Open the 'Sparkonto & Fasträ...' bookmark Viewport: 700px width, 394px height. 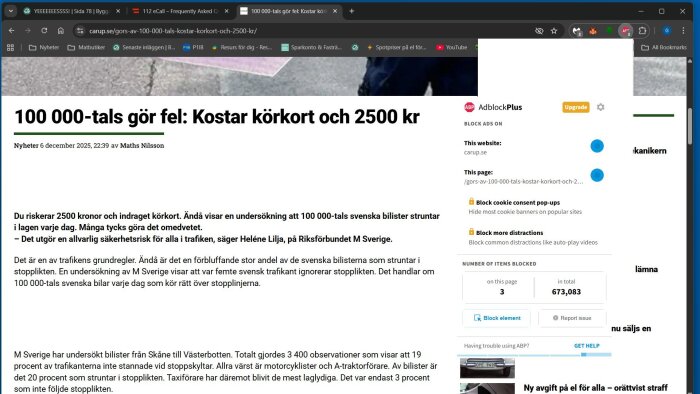311,47
